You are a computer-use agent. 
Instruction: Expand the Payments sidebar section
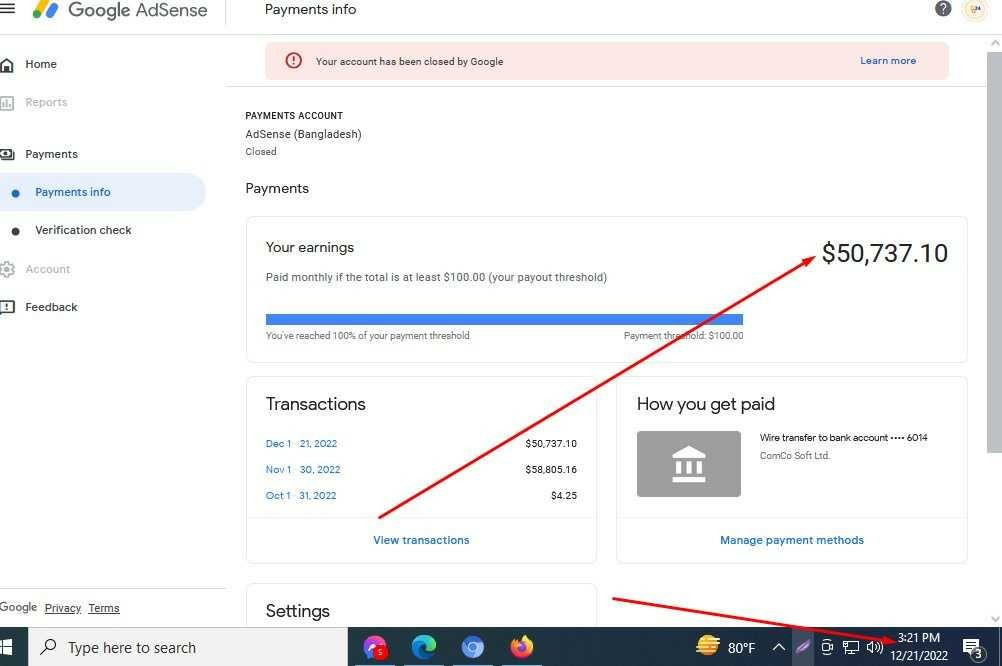[51, 154]
